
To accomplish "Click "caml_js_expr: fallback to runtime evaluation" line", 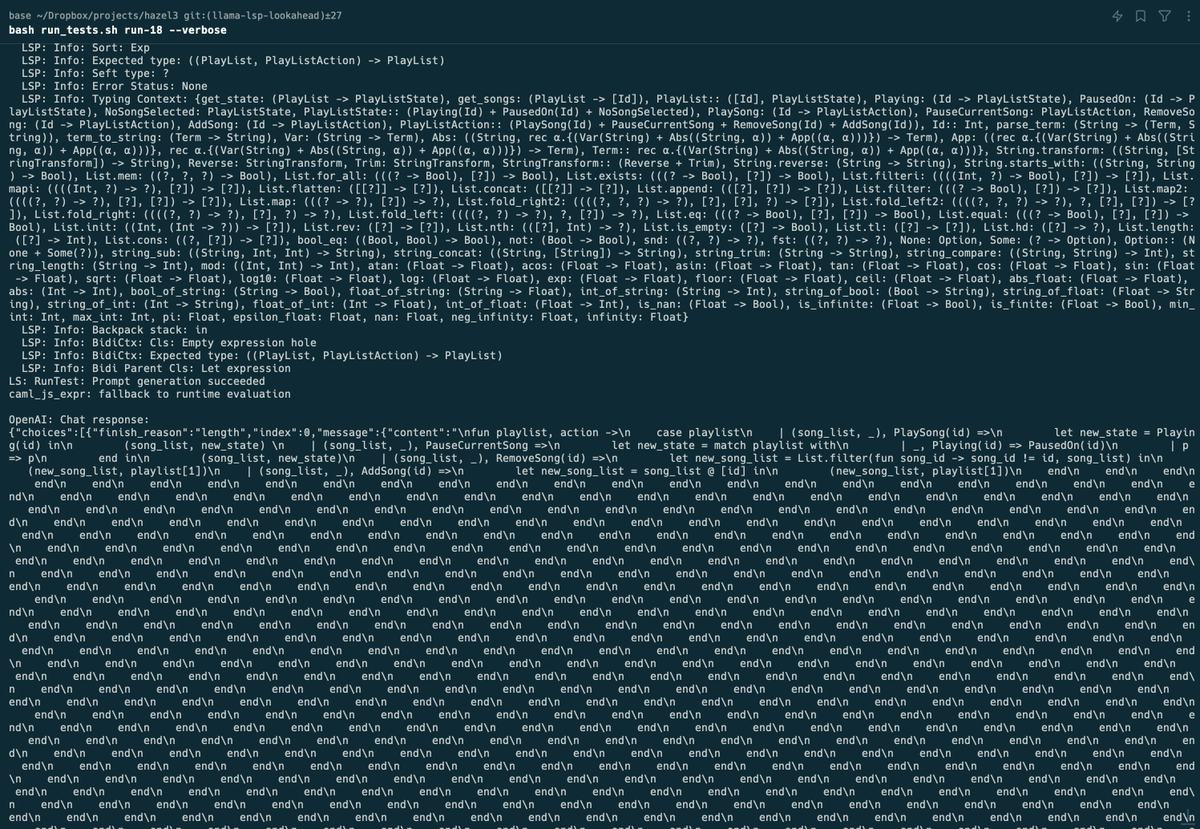I will coord(150,394).
